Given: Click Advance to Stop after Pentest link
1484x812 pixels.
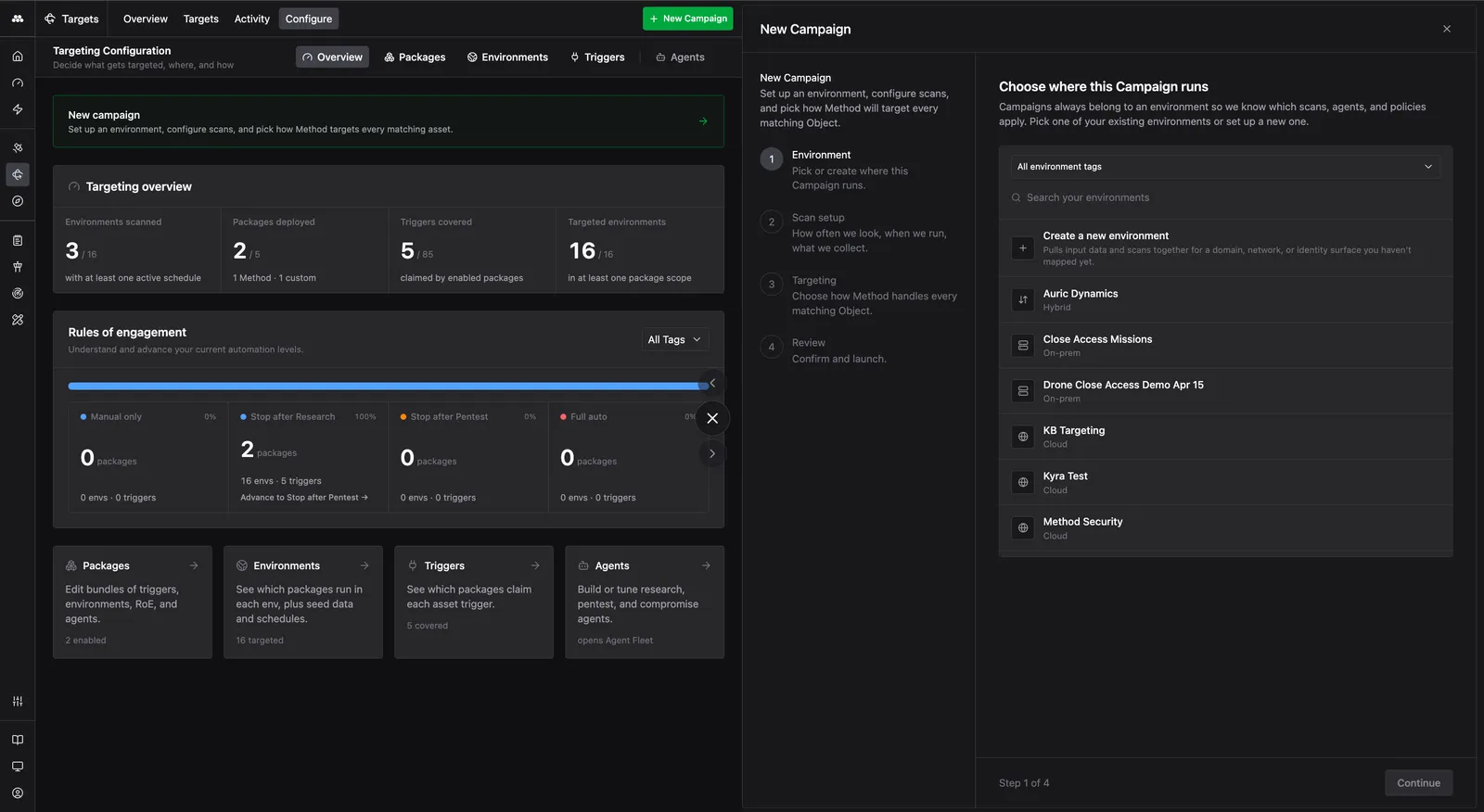Looking at the screenshot, I should (x=304, y=498).
